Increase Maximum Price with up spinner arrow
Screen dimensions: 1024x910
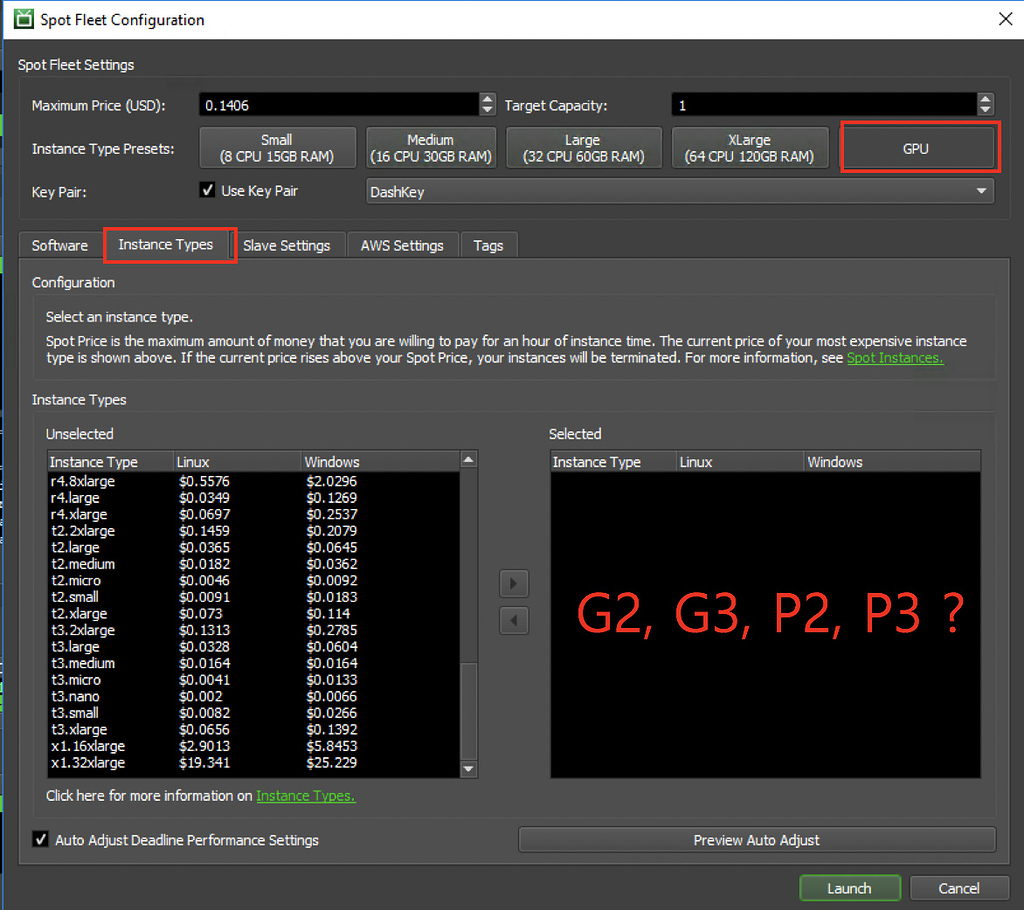[x=487, y=99]
